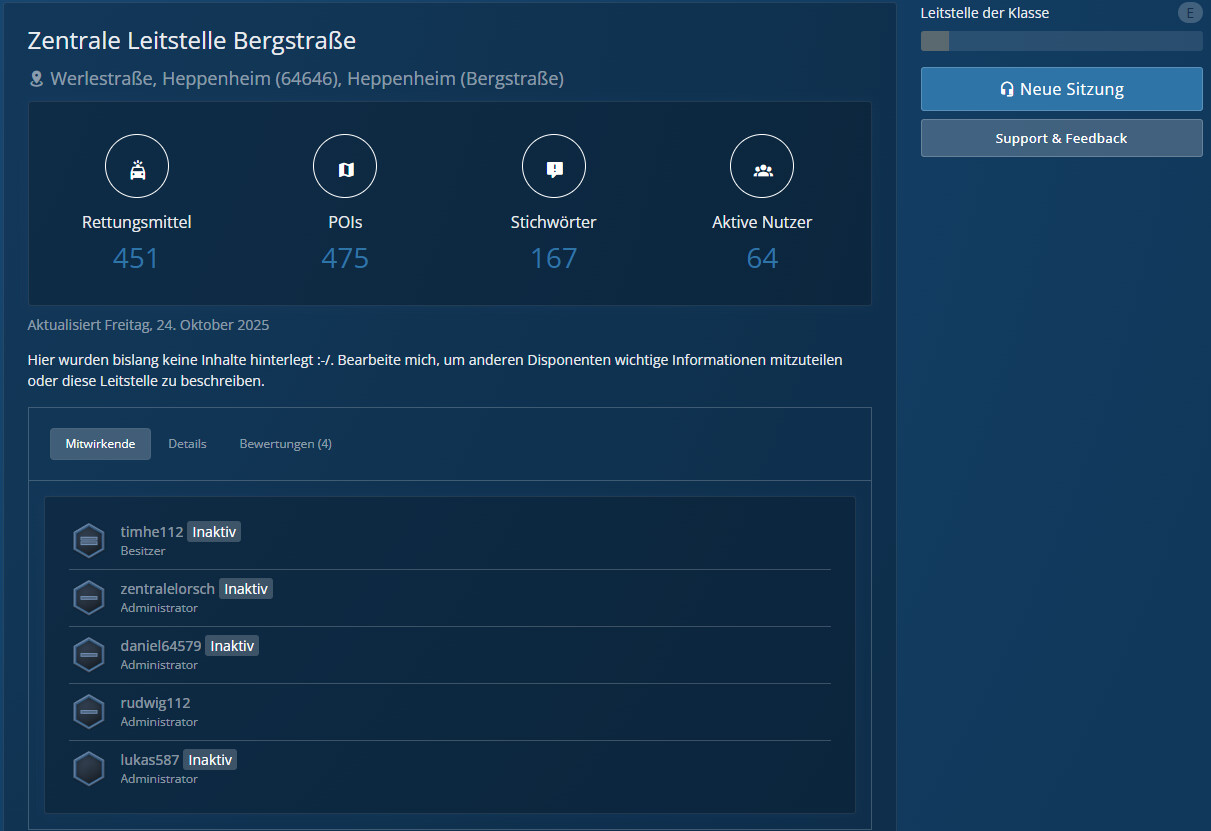Viewport: 1211px width, 831px height.
Task: Click the class E badge icon
Action: click(1190, 13)
